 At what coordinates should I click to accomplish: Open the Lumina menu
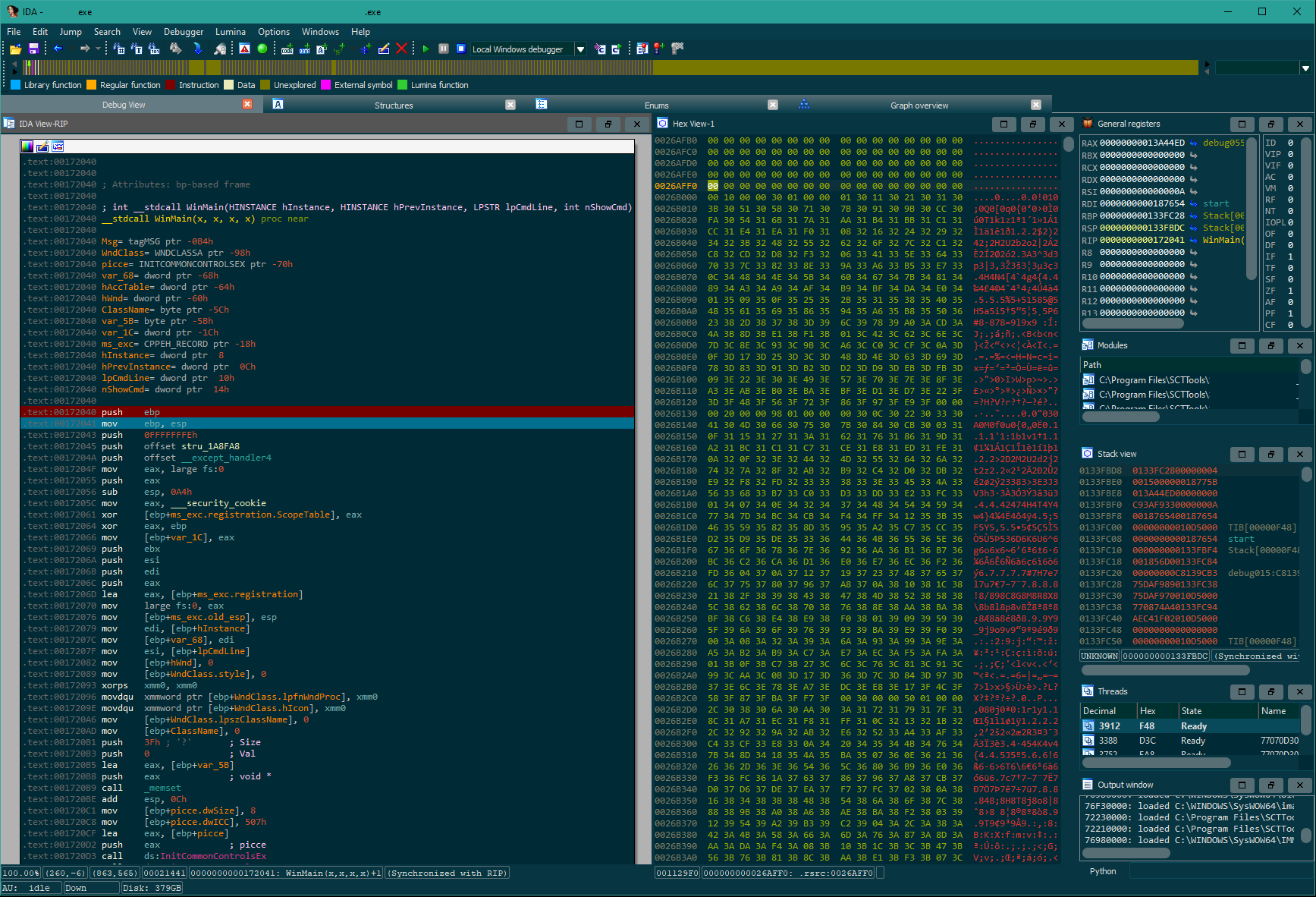click(x=231, y=32)
